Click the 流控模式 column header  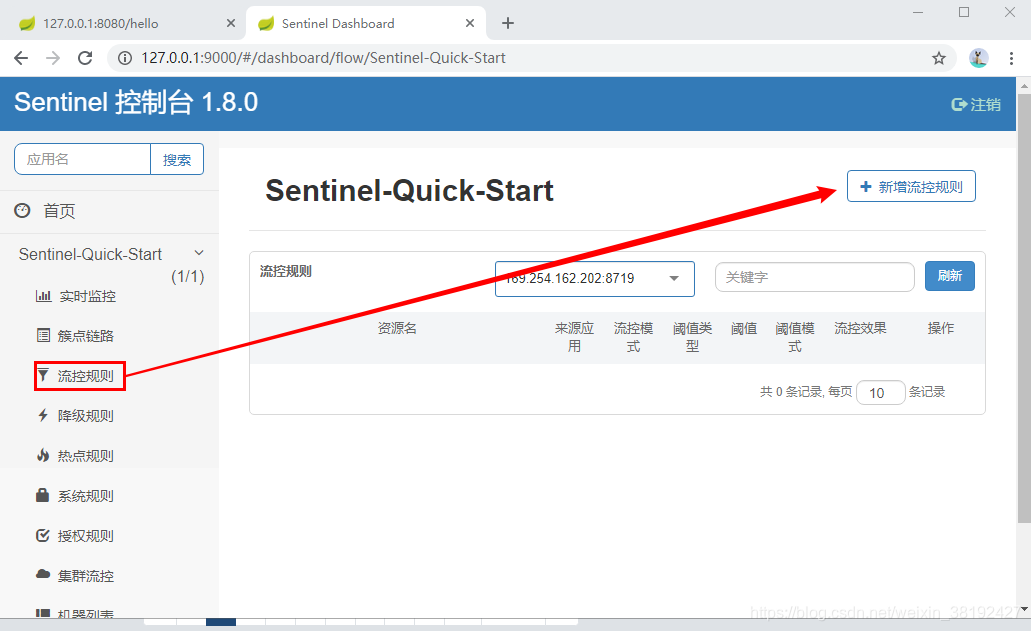click(x=633, y=337)
